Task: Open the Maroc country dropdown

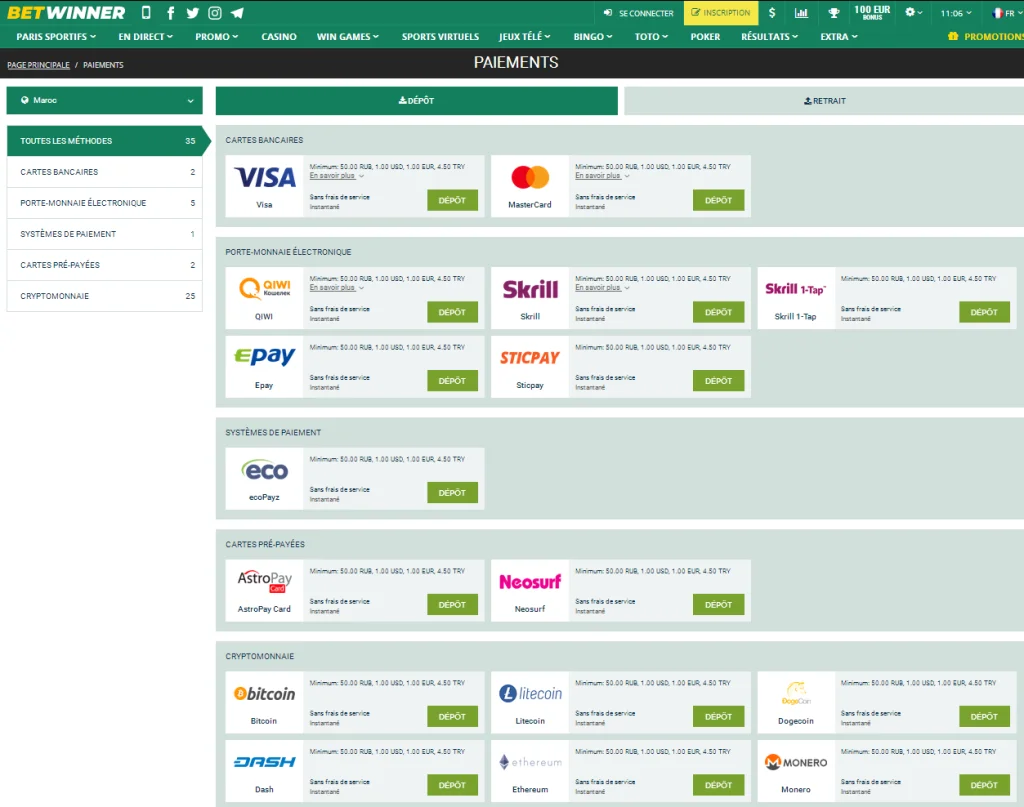Action: pyautogui.click(x=104, y=101)
